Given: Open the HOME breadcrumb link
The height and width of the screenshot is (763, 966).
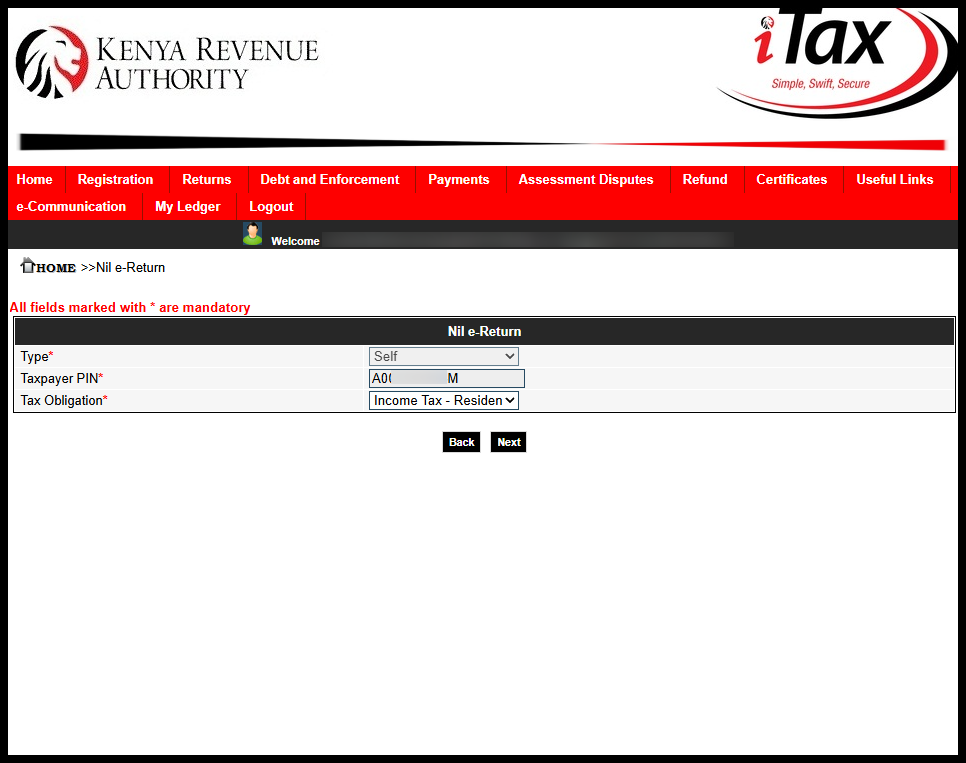Looking at the screenshot, I should coord(55,267).
